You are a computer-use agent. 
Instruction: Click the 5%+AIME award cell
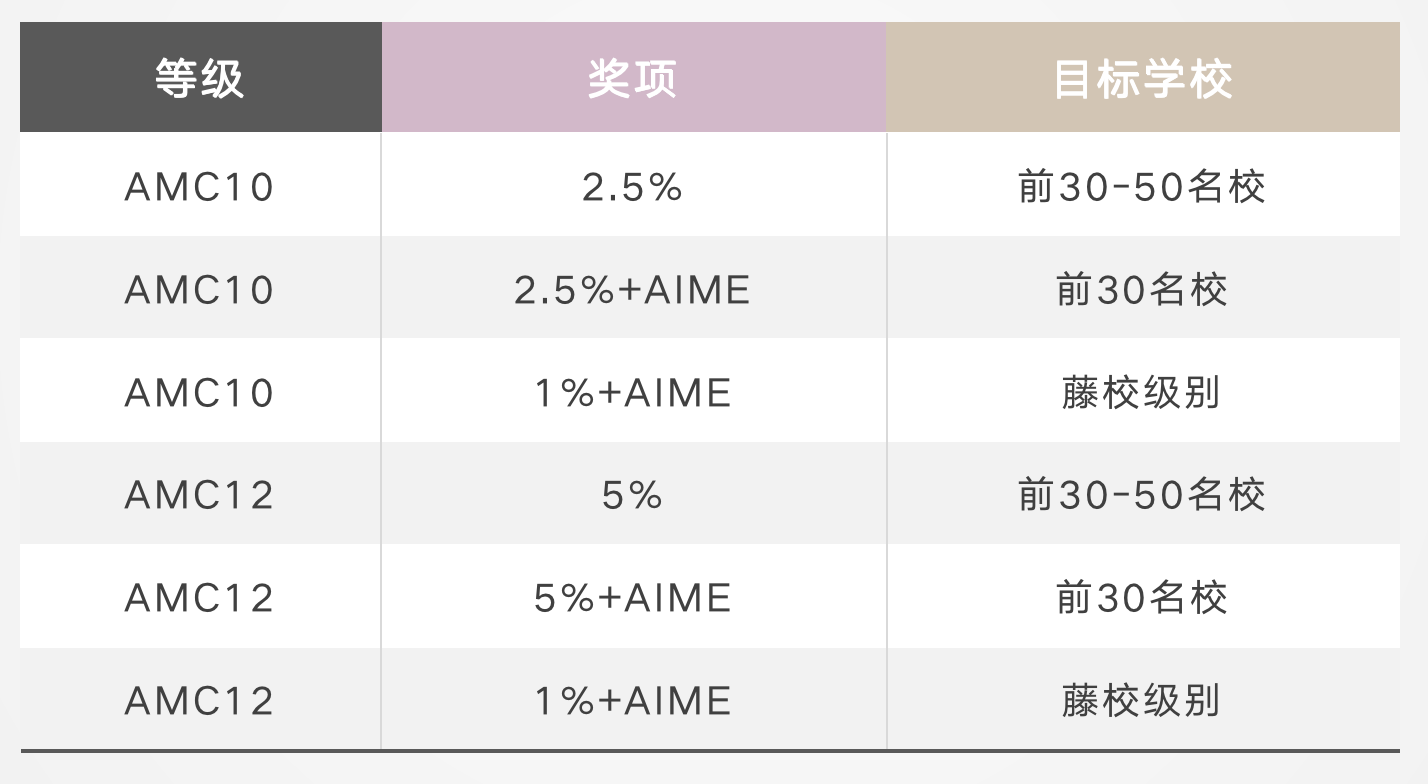(633, 598)
